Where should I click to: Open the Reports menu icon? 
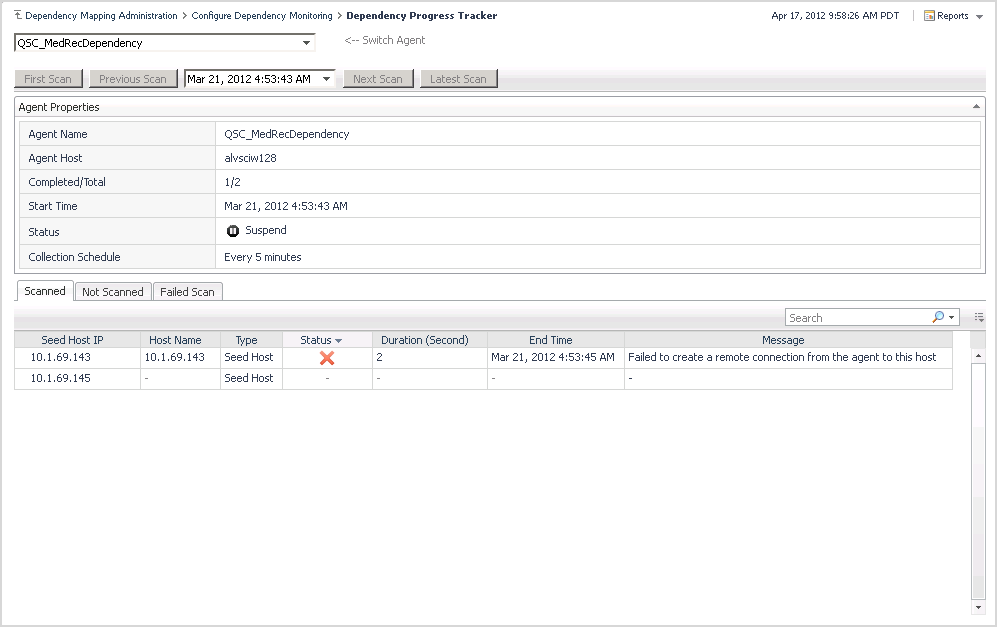(x=929, y=16)
